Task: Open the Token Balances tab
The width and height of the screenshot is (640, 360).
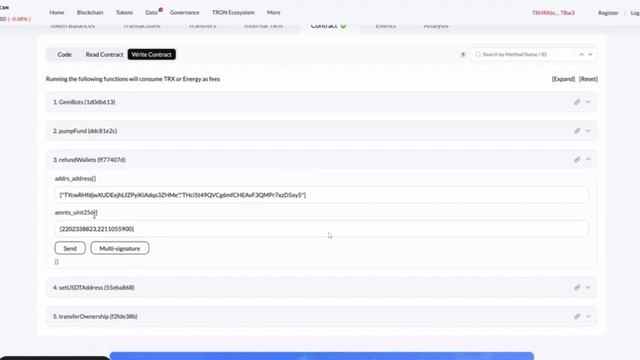Action: pos(72,26)
